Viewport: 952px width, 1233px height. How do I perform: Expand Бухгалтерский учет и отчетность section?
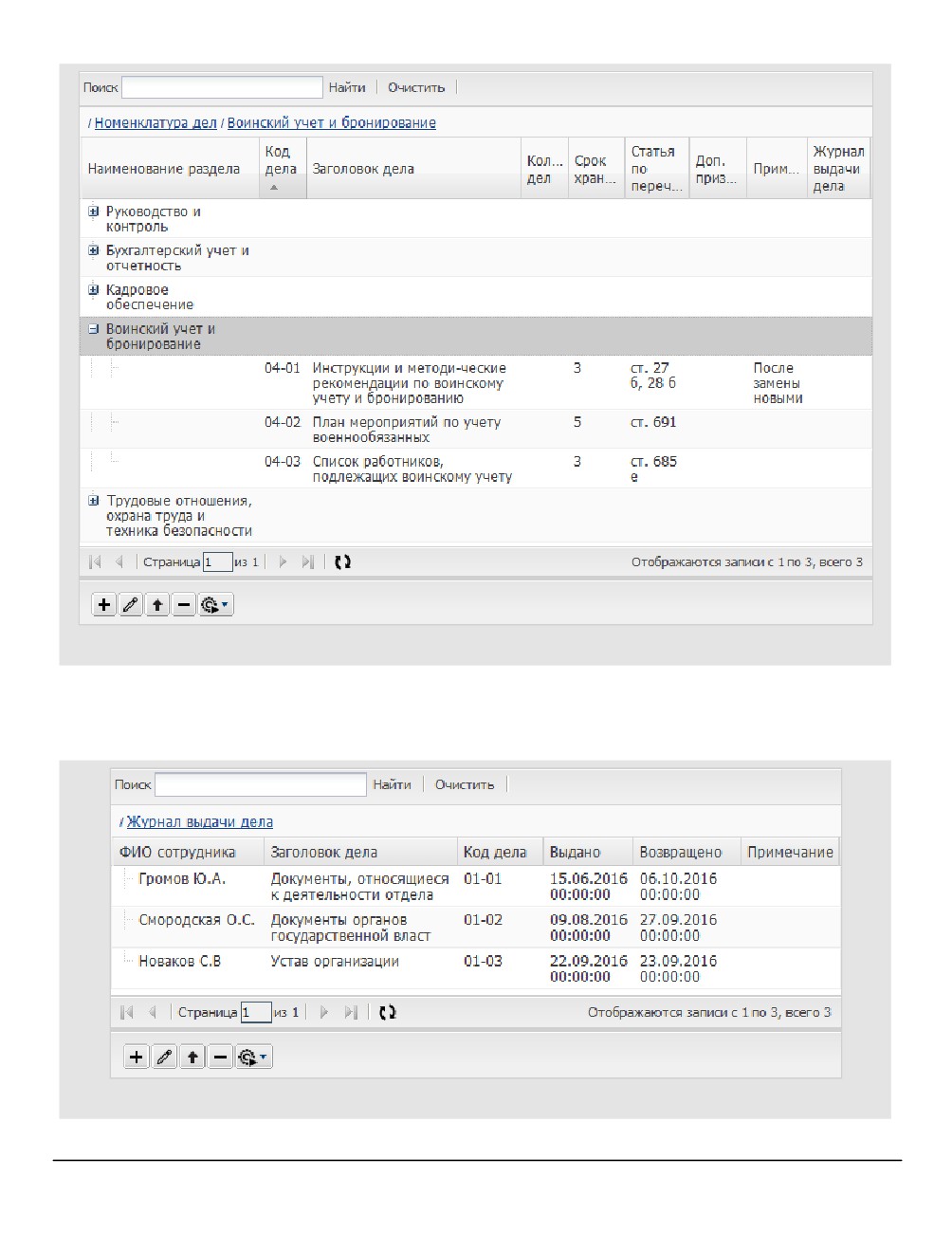coord(93,250)
